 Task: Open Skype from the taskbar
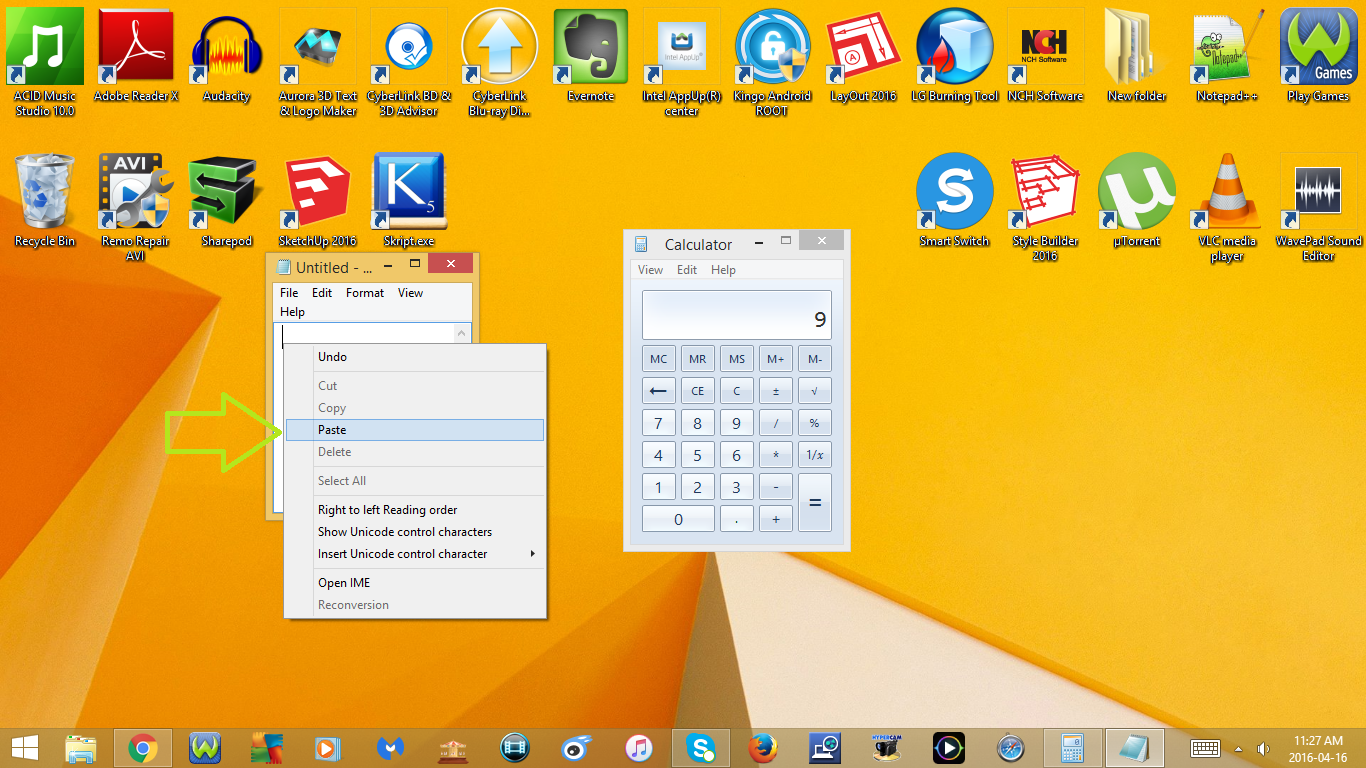click(700, 747)
